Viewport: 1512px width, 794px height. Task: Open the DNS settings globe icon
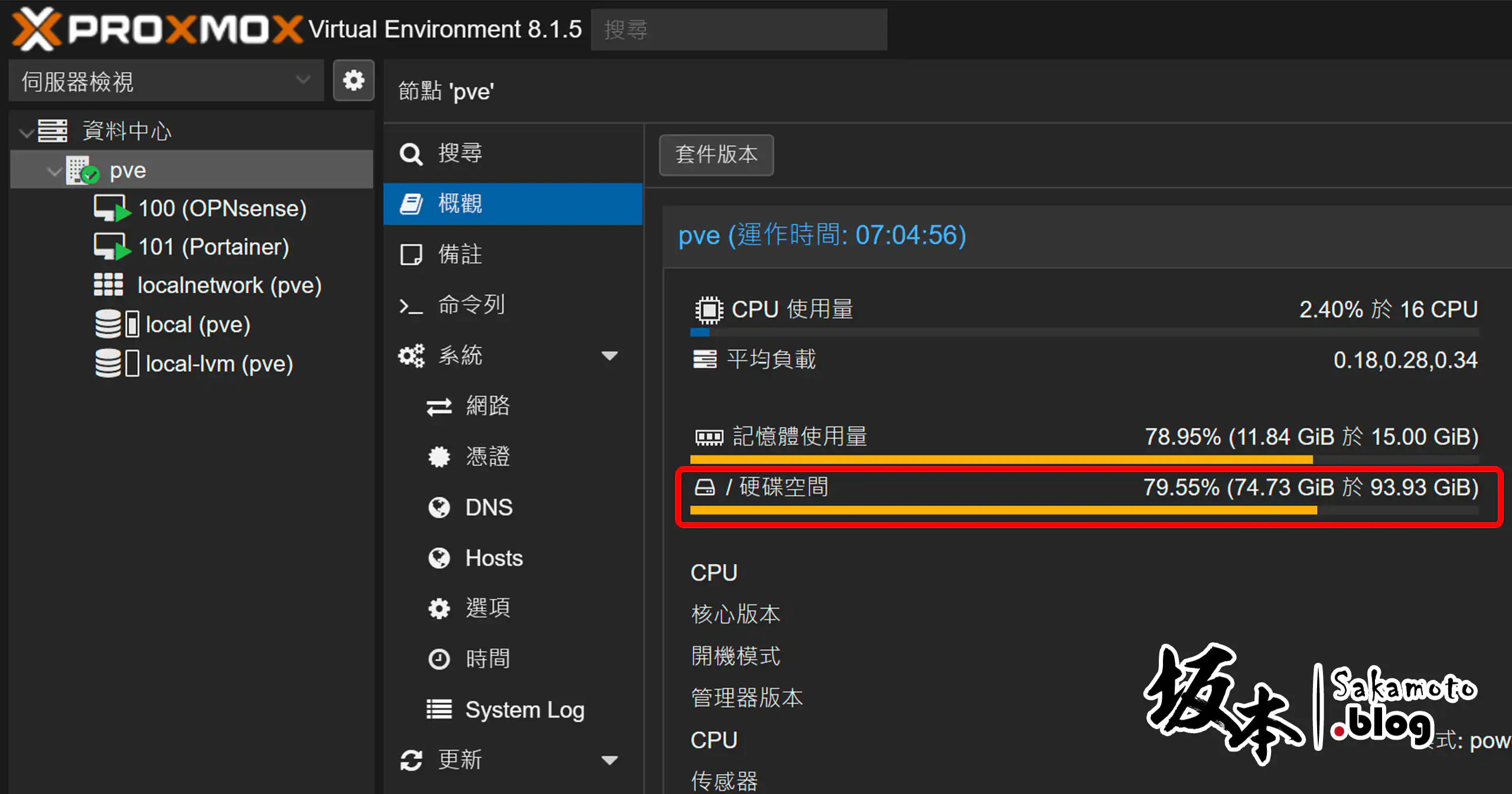tap(438, 507)
